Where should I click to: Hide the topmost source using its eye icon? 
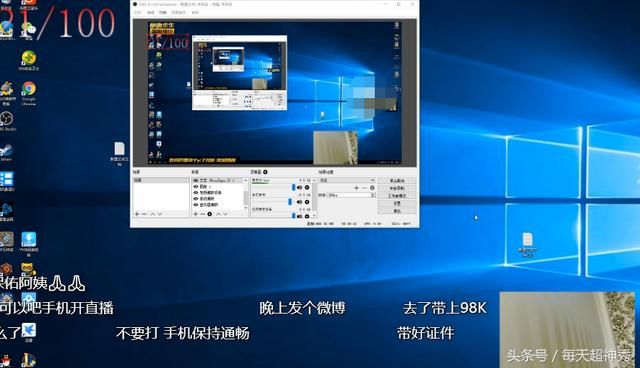(196, 180)
